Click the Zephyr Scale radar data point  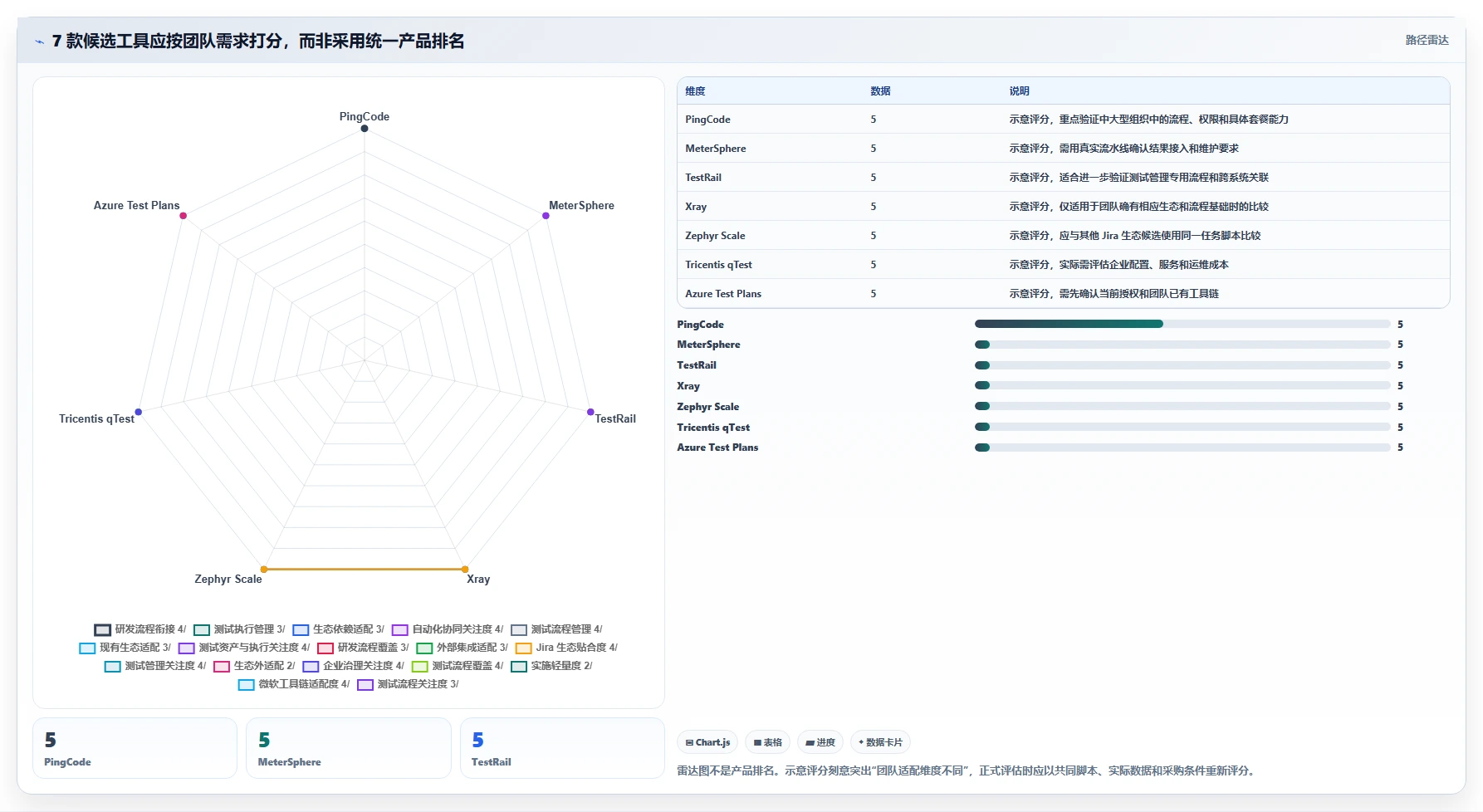click(264, 569)
